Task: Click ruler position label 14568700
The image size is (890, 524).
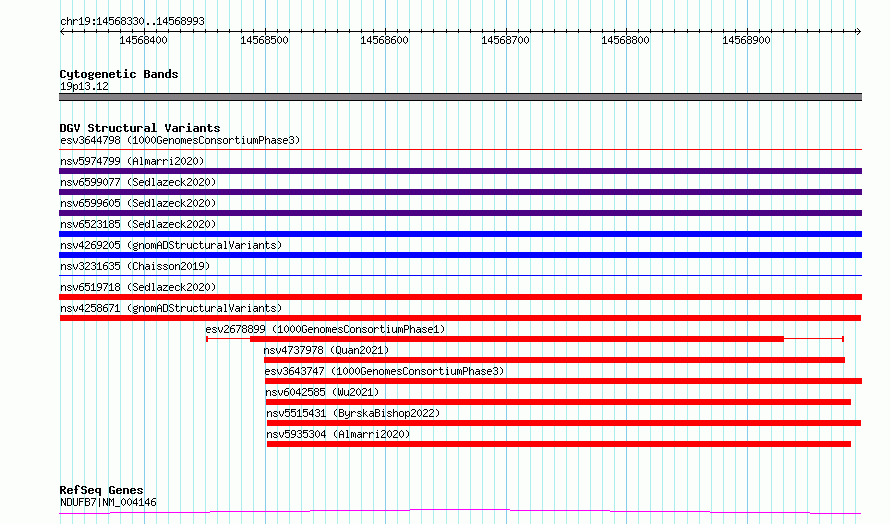Action: pos(505,40)
